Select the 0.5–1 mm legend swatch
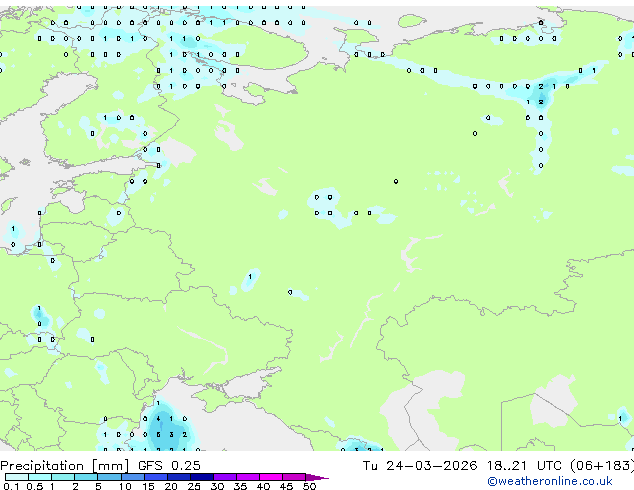Screen dimensions: 634x490 click(x=40, y=477)
